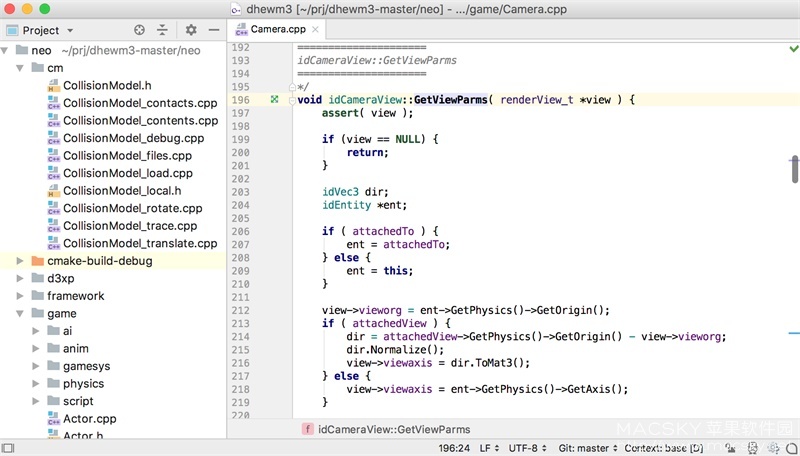800x456 pixels.
Task: Open the UTF-8 encoding selector
Action: coord(527,448)
